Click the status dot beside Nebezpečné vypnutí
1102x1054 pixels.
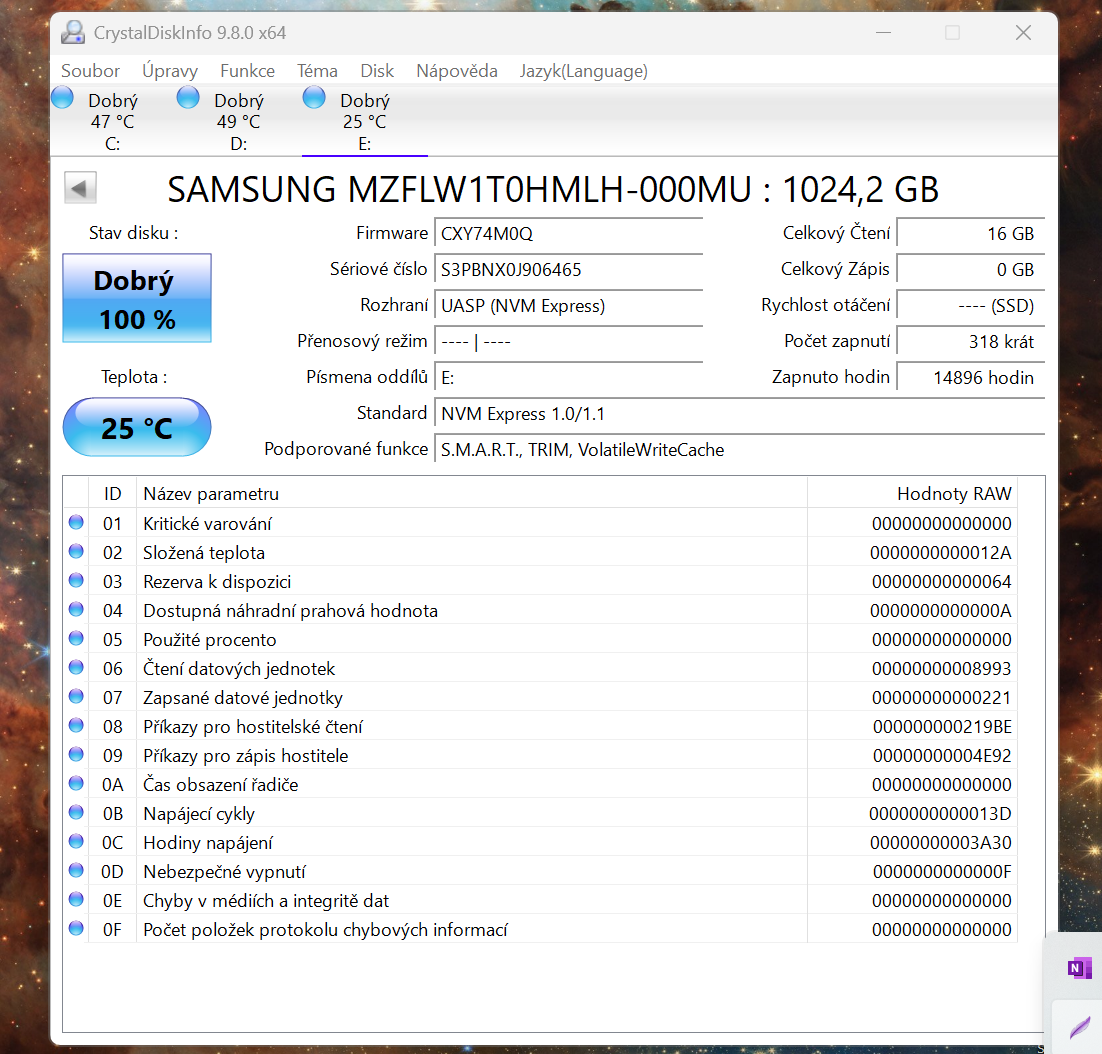(x=75, y=870)
